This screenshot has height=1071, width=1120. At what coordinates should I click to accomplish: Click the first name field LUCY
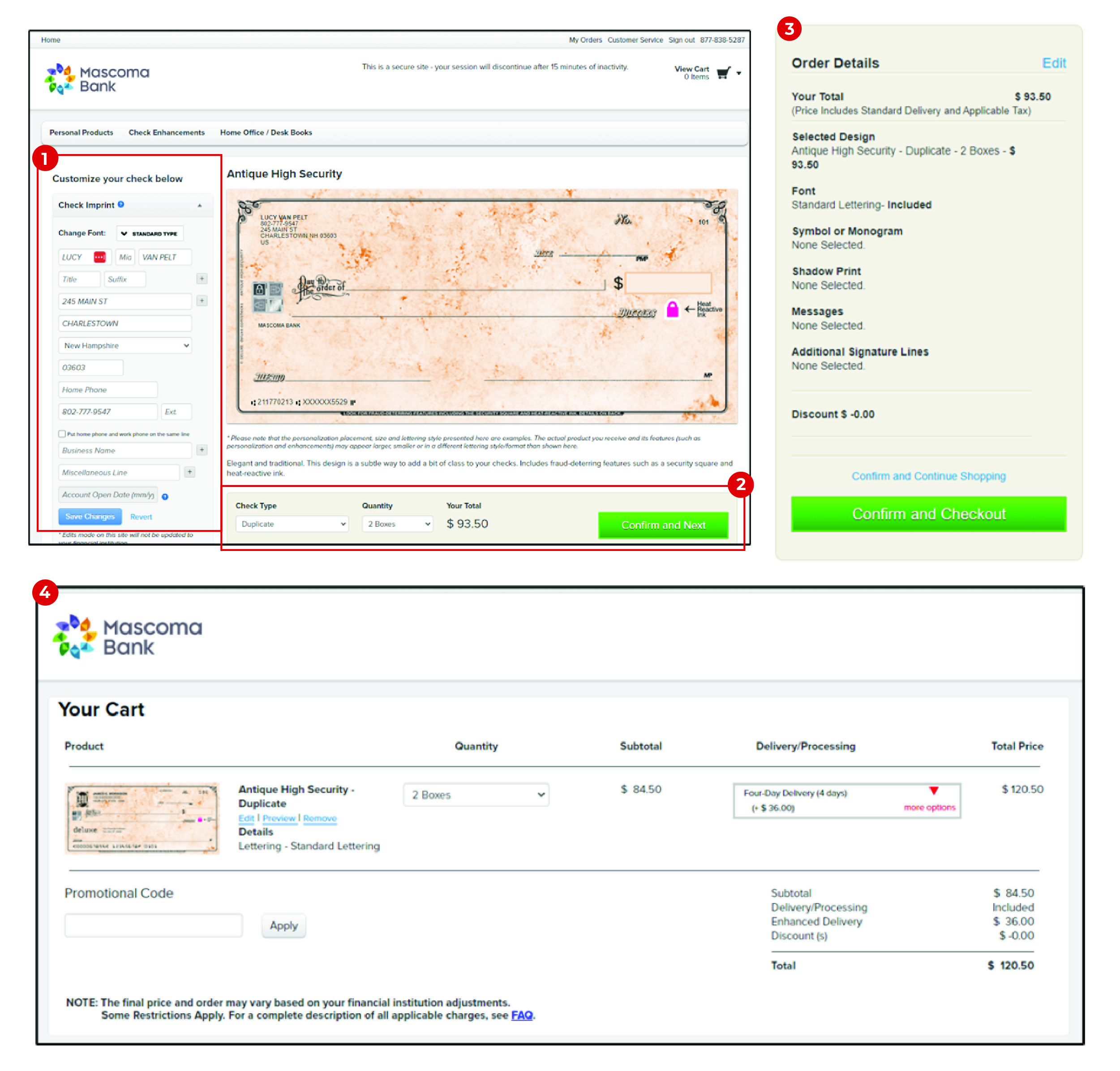tap(85, 257)
